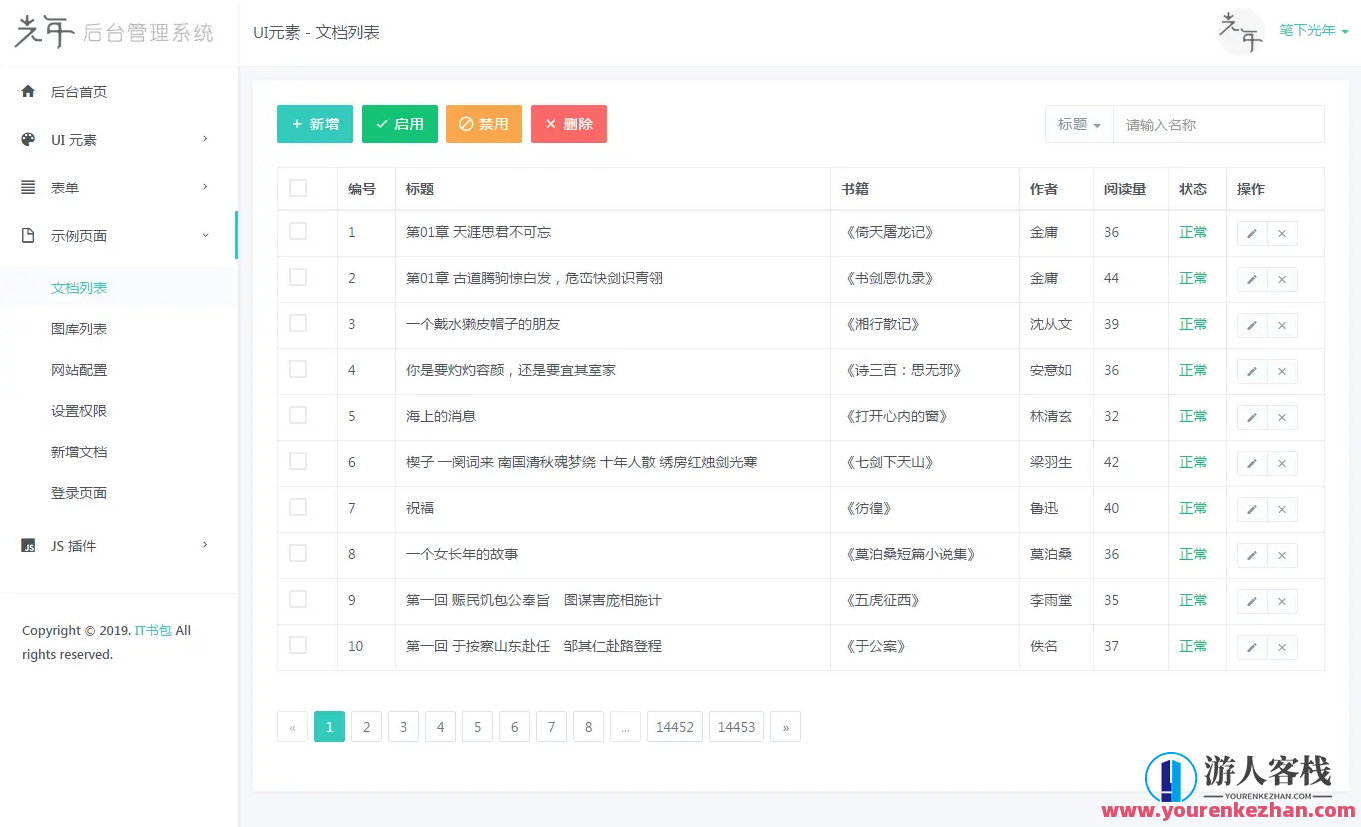1361x827 pixels.
Task: Check the checkbox on the 海上的消息 row
Action: pos(296,416)
